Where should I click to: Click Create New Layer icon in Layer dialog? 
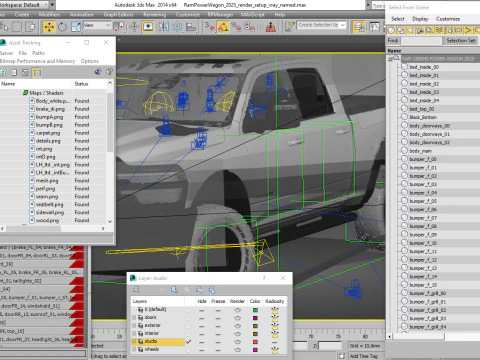tap(136, 290)
